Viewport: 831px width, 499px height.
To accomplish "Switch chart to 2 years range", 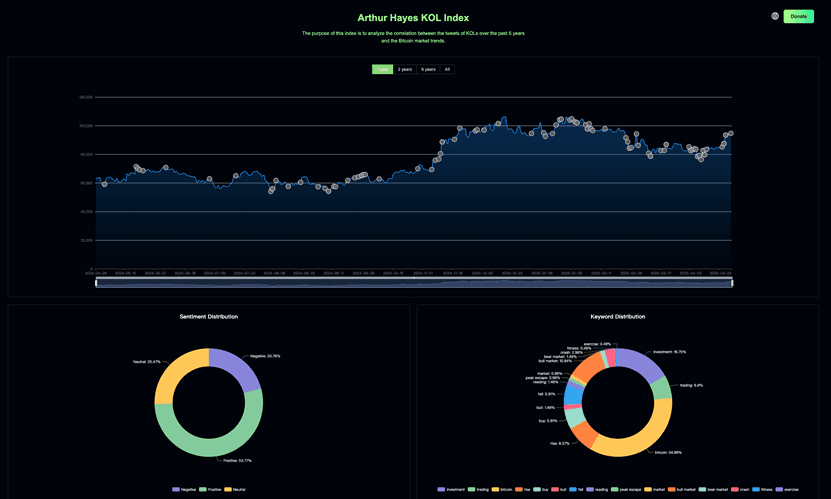I will pyautogui.click(x=405, y=69).
